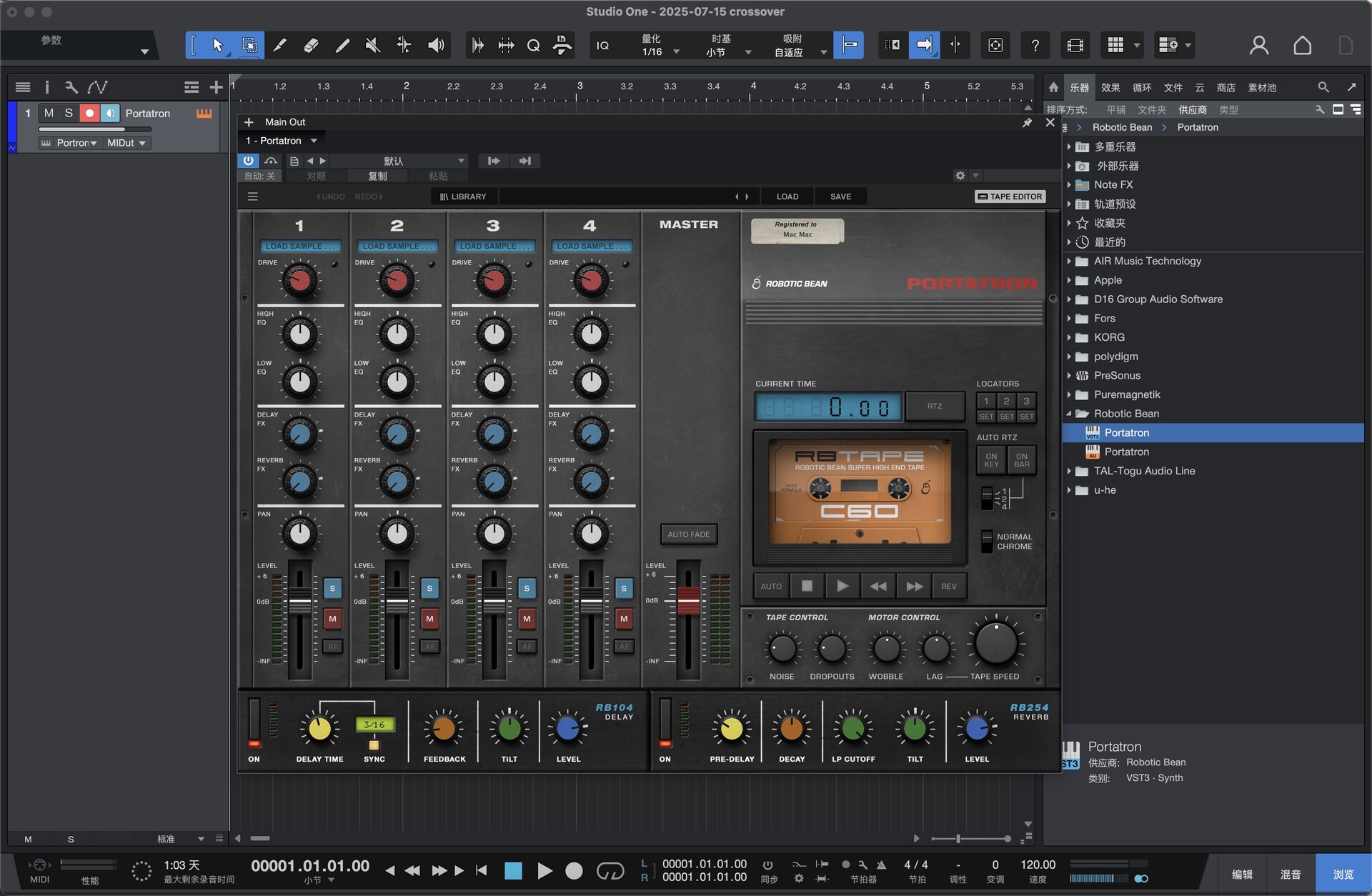Collapse the Robotic Bean folder
Image resolution: width=1372 pixels, height=896 pixels.
tap(1069, 414)
